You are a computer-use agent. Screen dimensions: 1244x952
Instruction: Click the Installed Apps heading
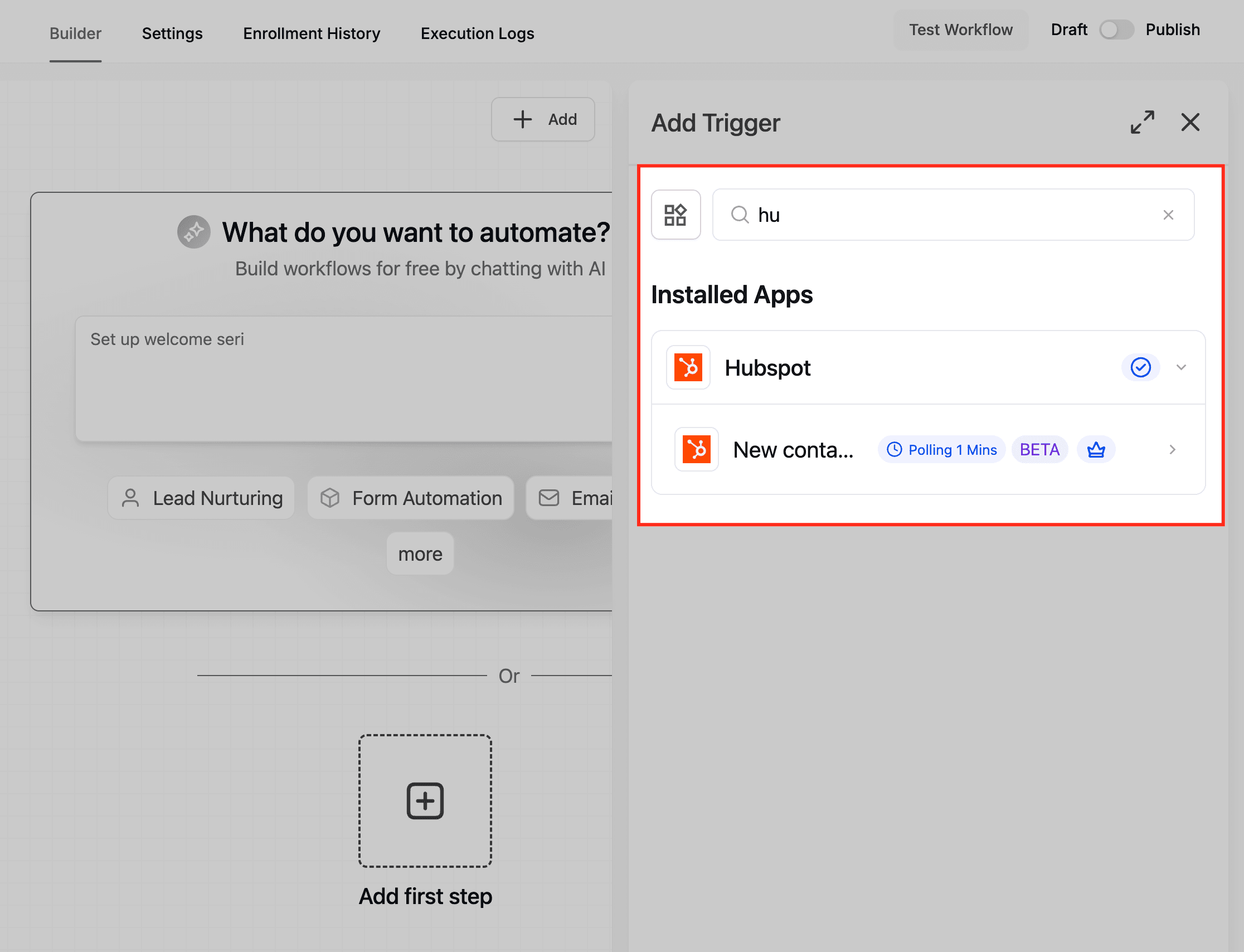(x=731, y=295)
